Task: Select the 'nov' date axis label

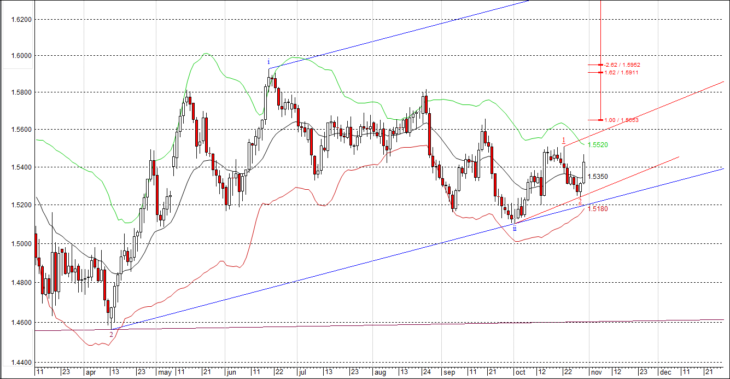Action: [x=596, y=372]
